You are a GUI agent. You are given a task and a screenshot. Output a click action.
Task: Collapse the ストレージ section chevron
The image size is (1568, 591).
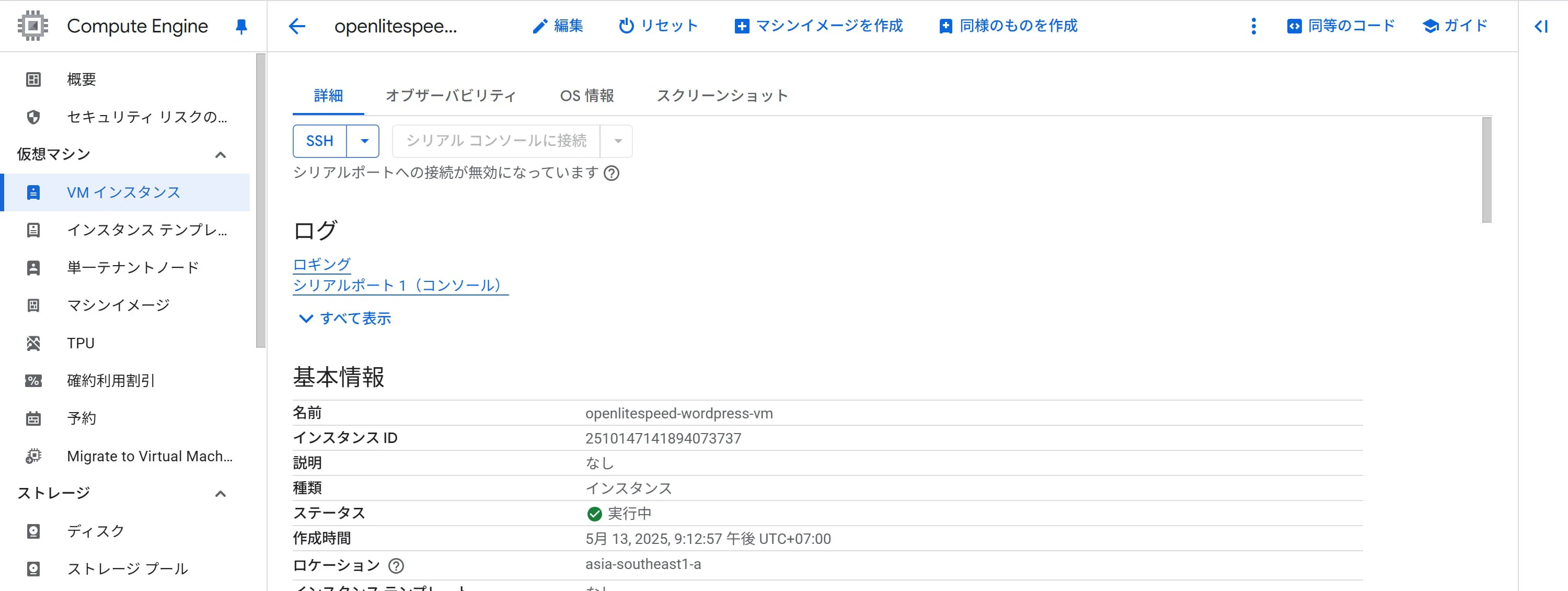(x=221, y=494)
